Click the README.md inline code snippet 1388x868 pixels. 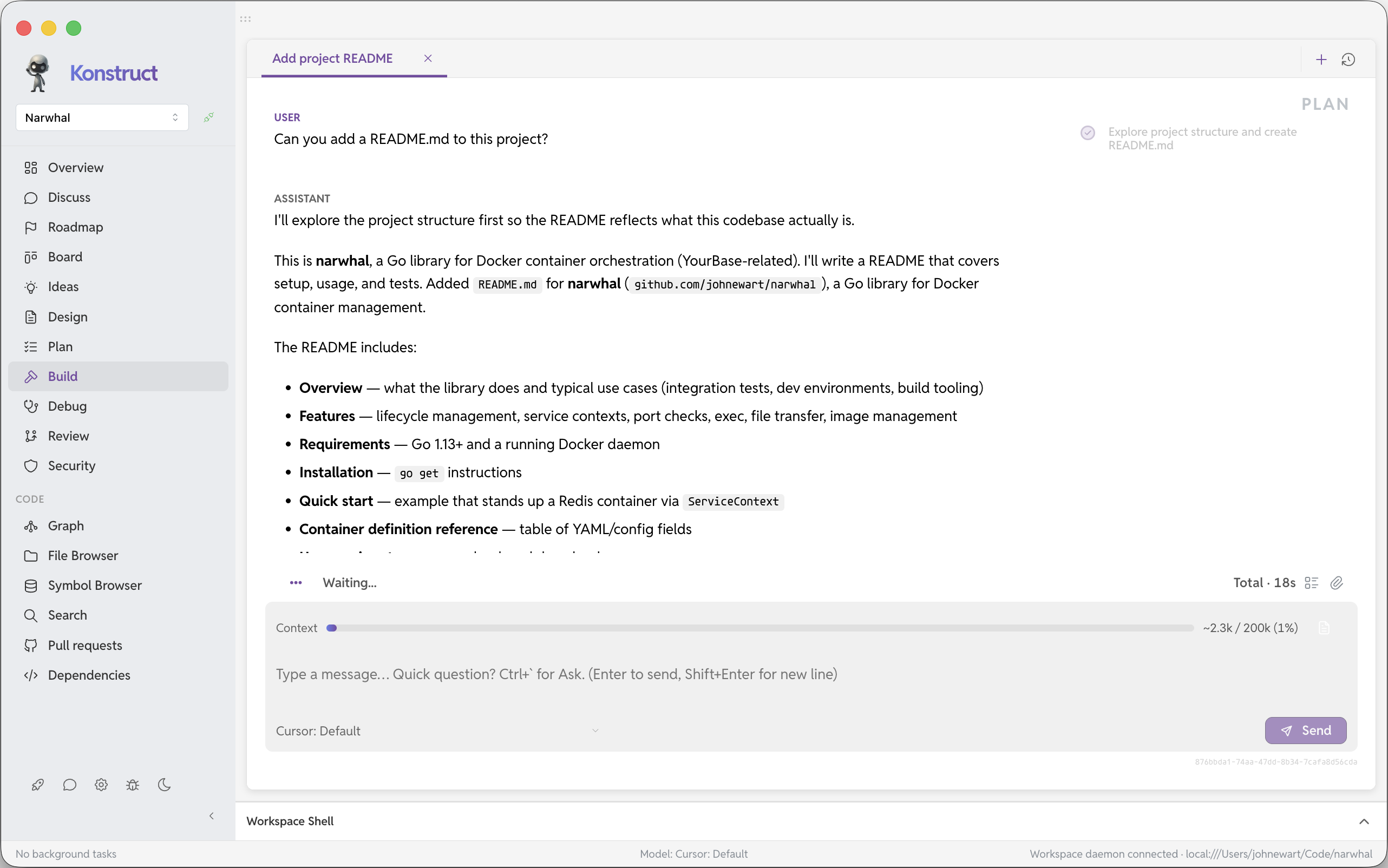point(508,285)
